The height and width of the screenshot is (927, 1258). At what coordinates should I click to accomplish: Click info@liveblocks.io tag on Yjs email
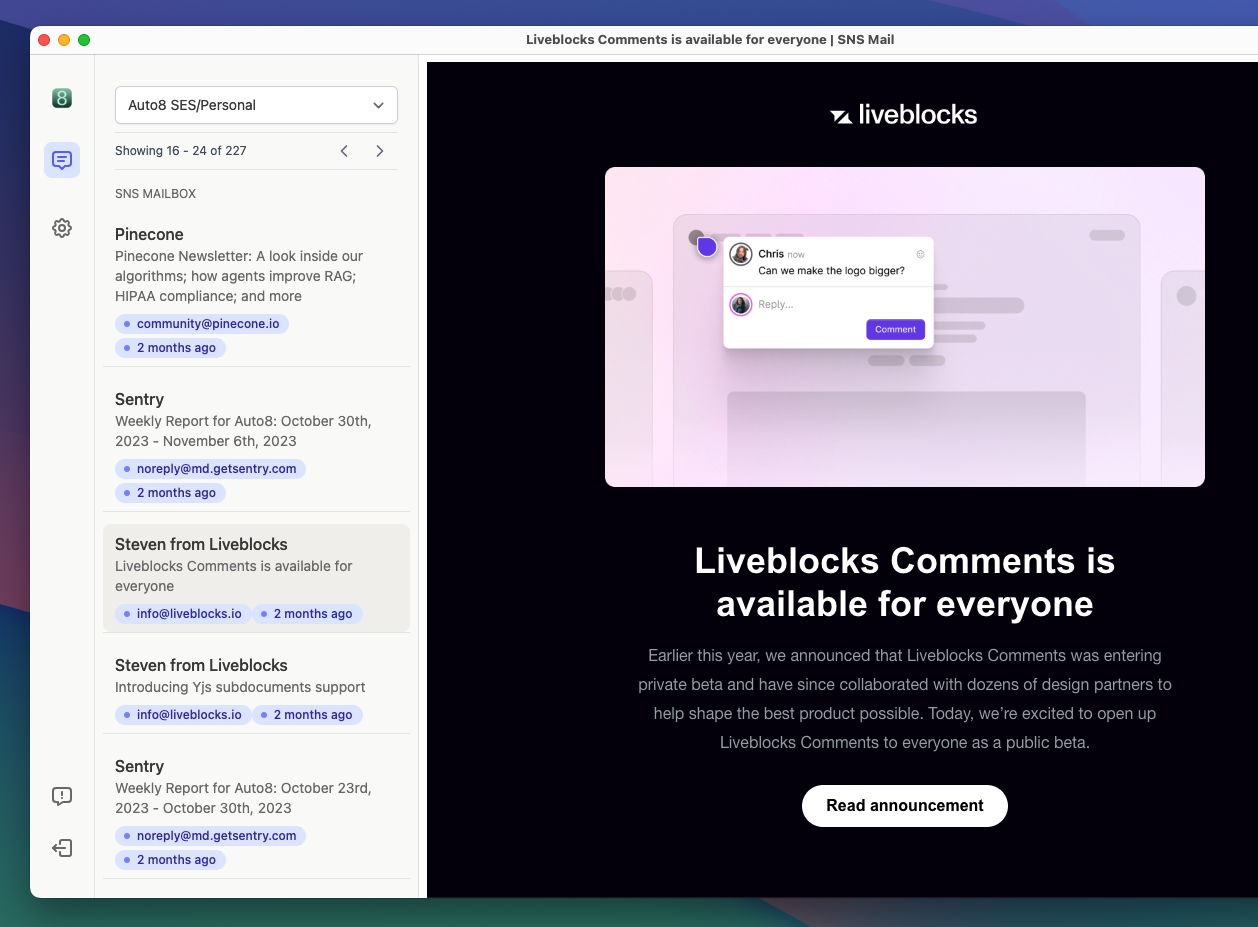click(183, 715)
